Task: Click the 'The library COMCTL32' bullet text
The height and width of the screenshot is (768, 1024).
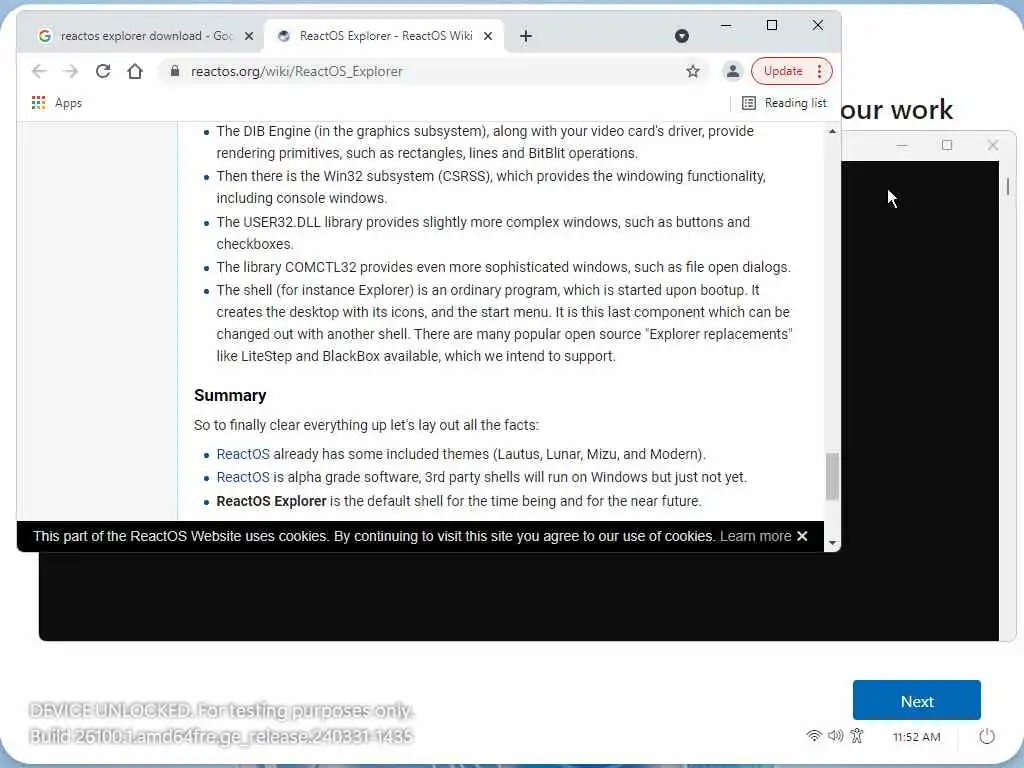Action: tap(504, 267)
